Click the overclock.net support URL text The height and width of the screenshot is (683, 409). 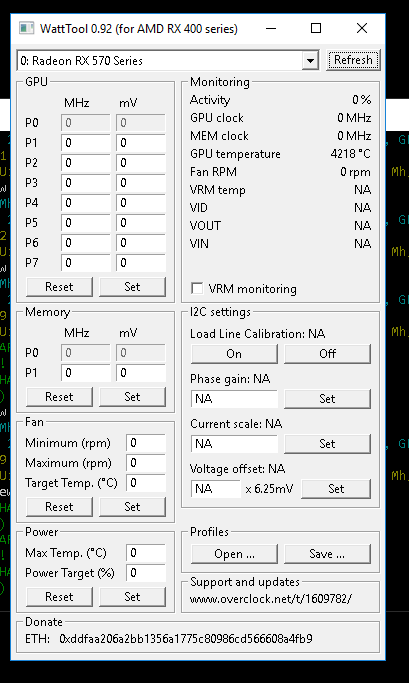[270, 599]
